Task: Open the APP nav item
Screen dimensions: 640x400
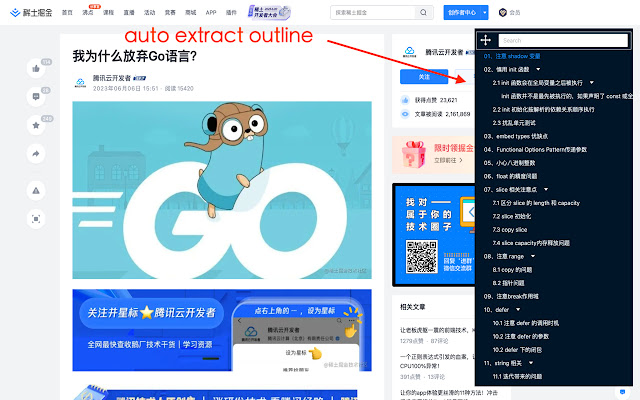Action: coord(211,13)
